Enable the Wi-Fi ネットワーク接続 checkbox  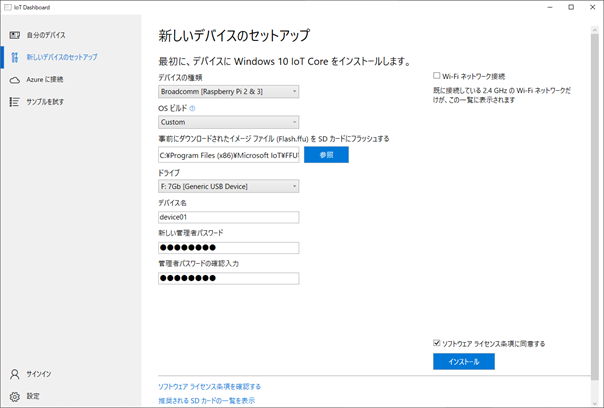pos(436,76)
